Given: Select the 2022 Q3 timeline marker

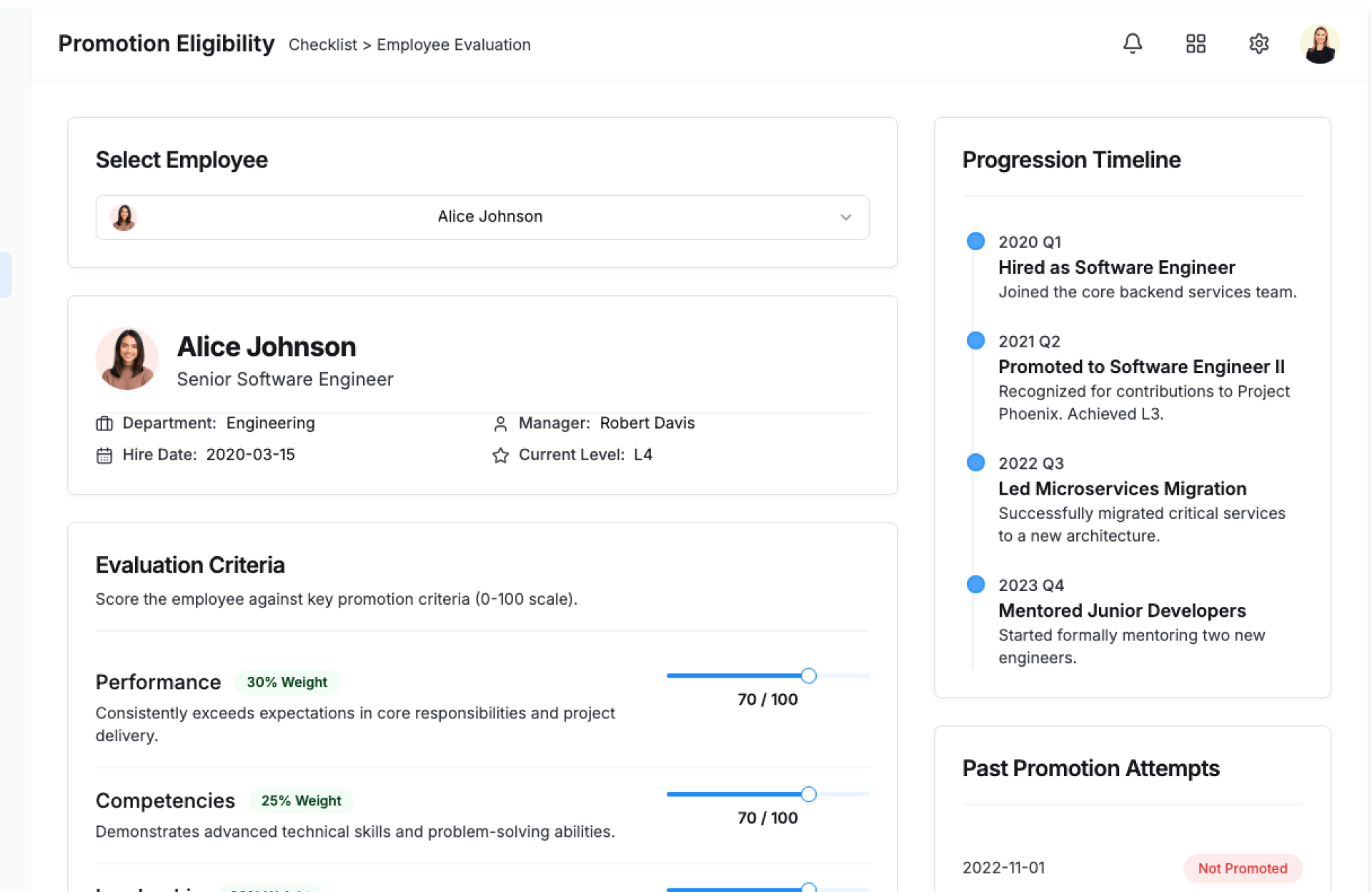Looking at the screenshot, I should click(x=975, y=462).
